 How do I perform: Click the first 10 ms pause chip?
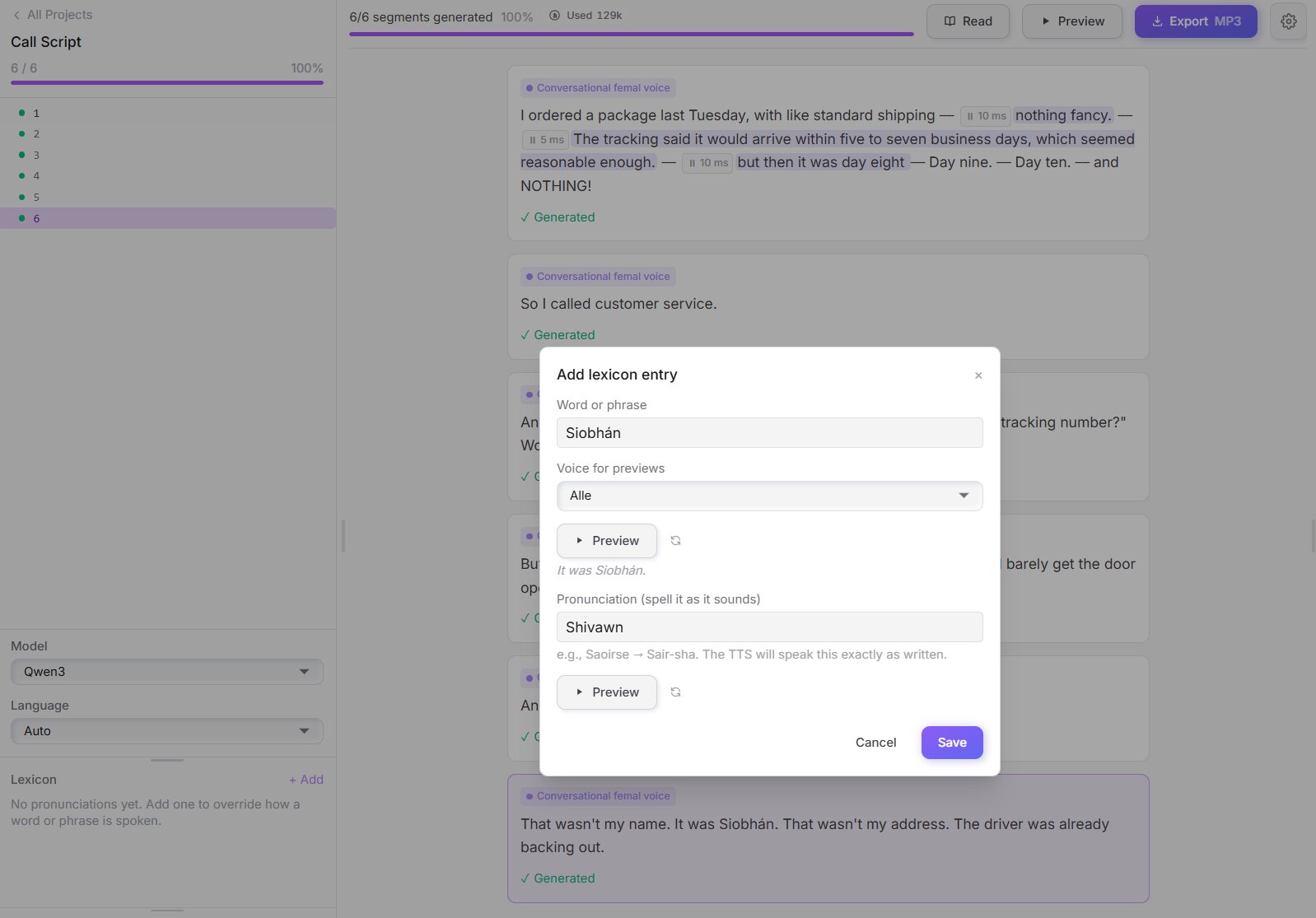986,116
